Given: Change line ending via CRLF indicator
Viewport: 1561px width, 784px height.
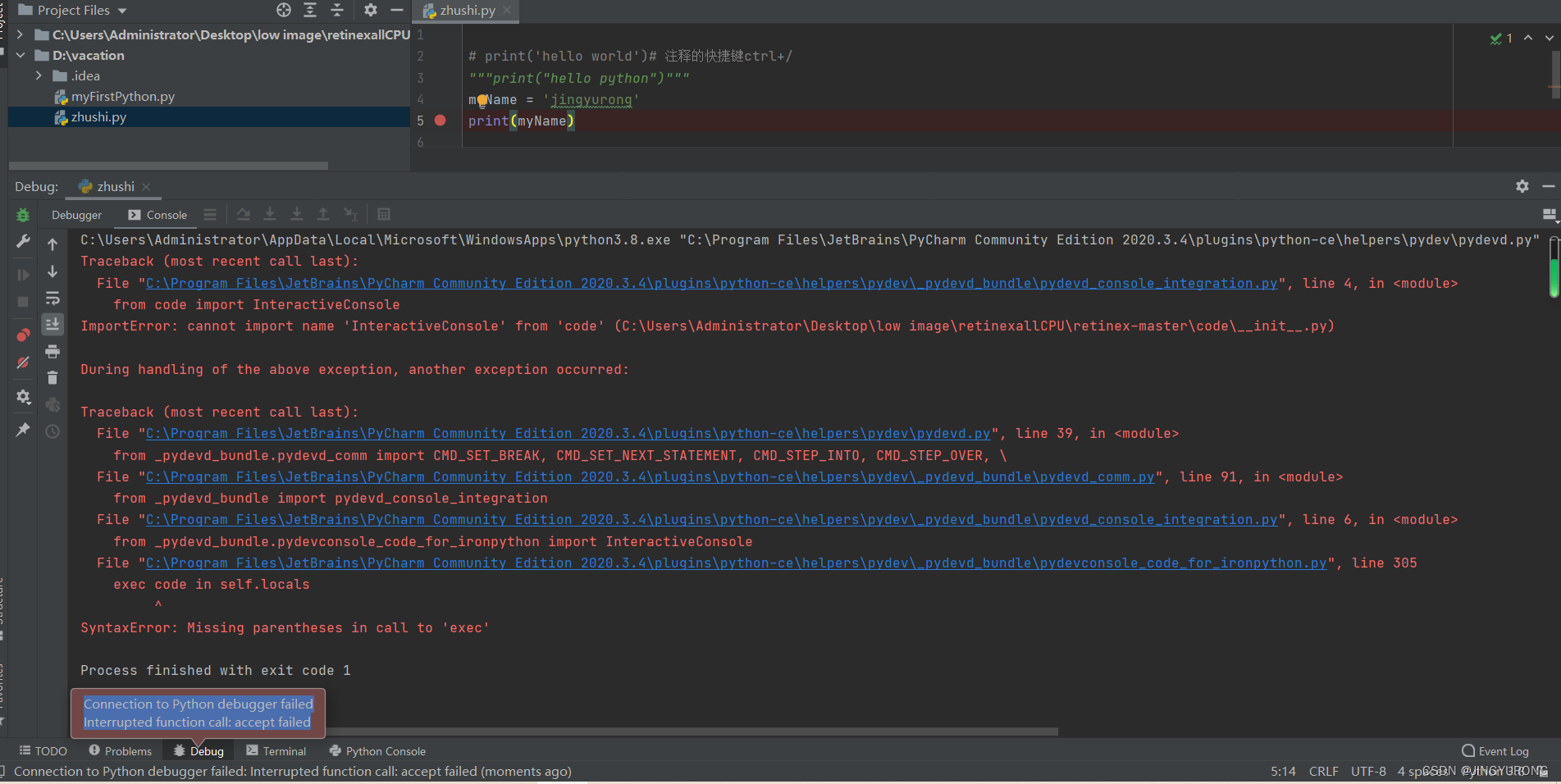Looking at the screenshot, I should coord(1323,771).
